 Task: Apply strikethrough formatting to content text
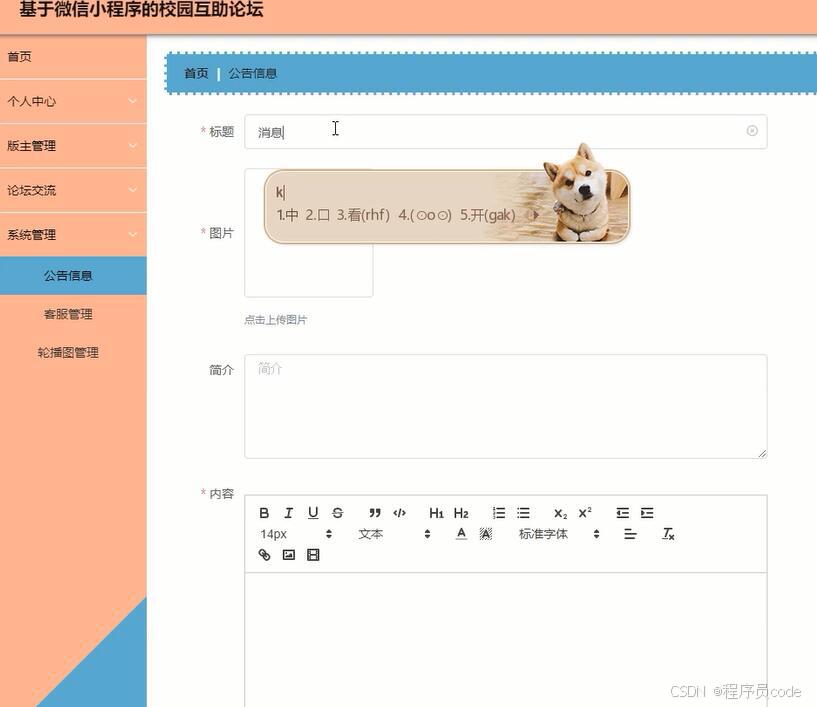(337, 512)
